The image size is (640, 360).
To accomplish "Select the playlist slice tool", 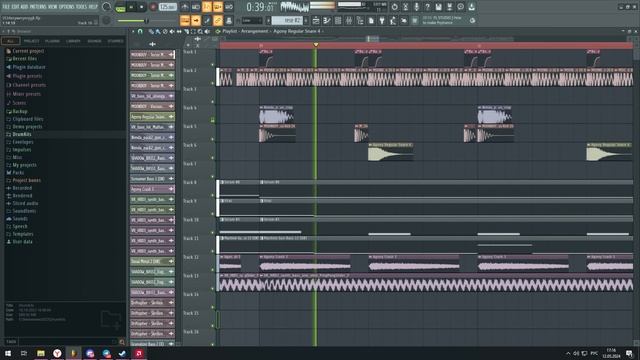I will point(186,31).
